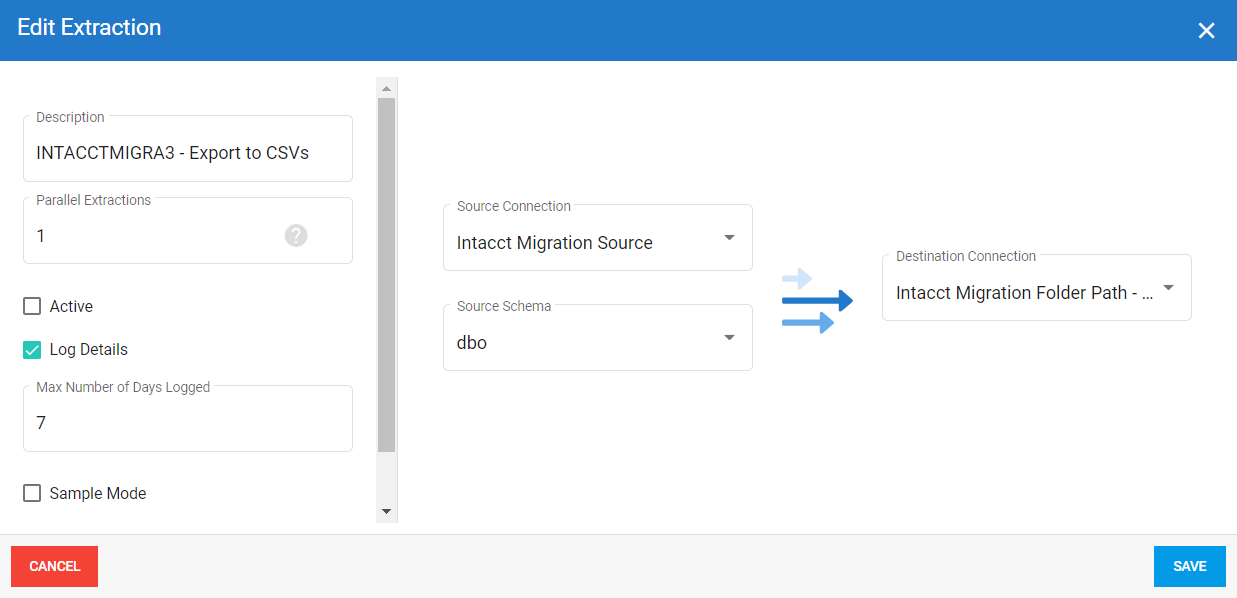Close the Edit Extraction dialog with X
The width and height of the screenshot is (1237, 598).
[x=1206, y=31]
